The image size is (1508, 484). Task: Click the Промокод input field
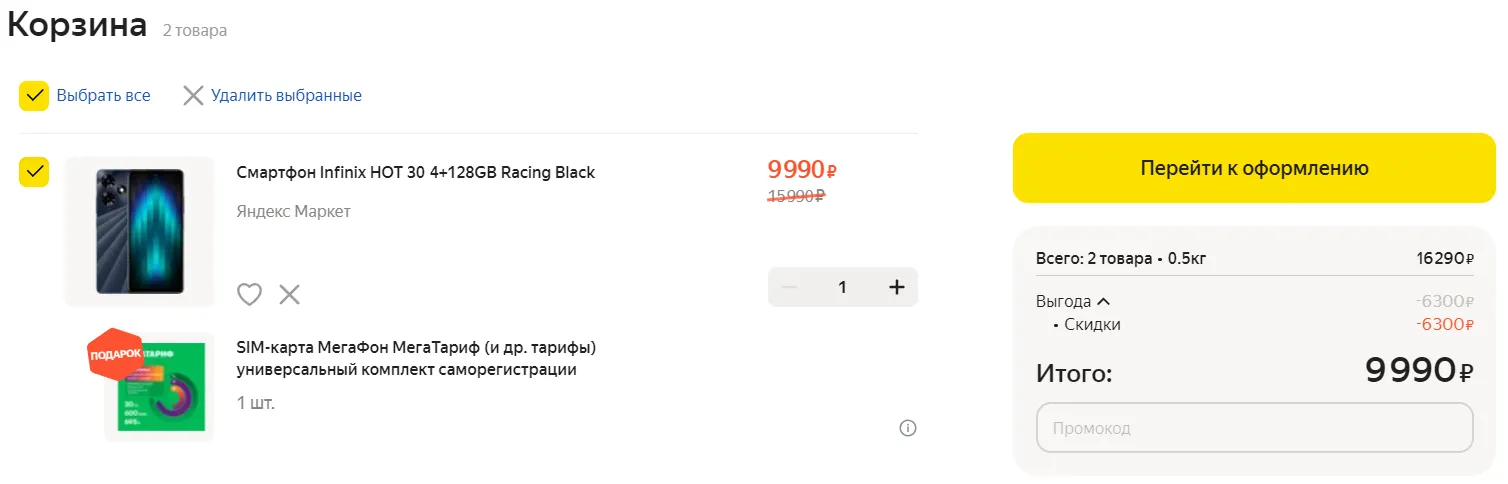(1255, 428)
